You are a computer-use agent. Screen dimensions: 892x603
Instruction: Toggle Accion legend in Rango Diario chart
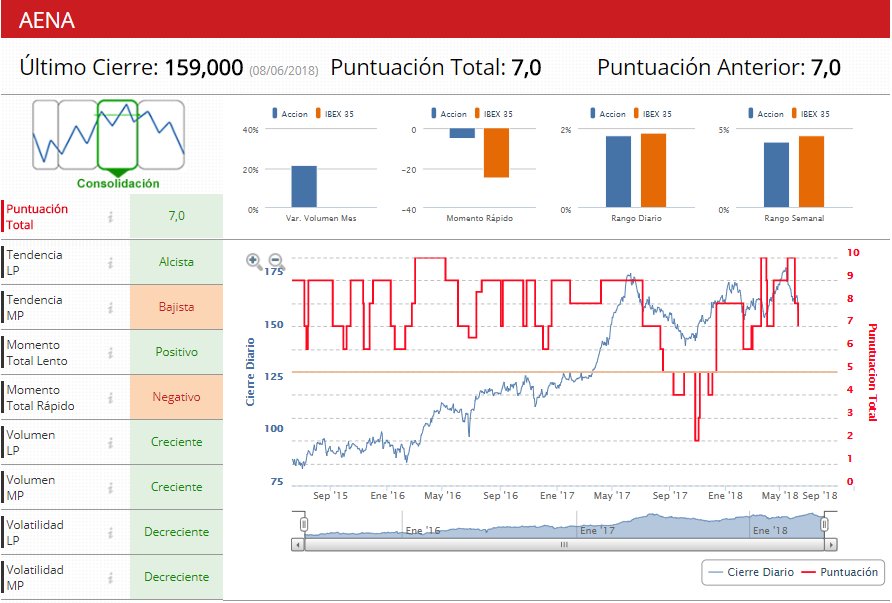click(608, 114)
